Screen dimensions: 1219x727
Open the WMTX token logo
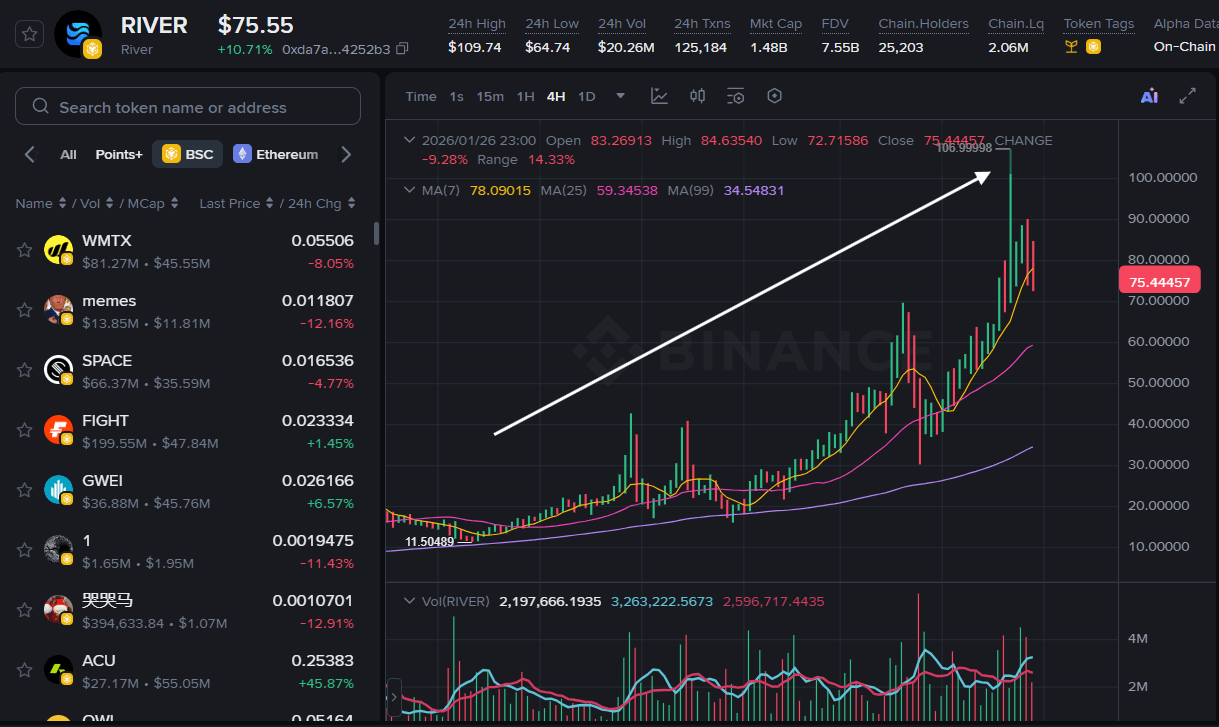(59, 251)
